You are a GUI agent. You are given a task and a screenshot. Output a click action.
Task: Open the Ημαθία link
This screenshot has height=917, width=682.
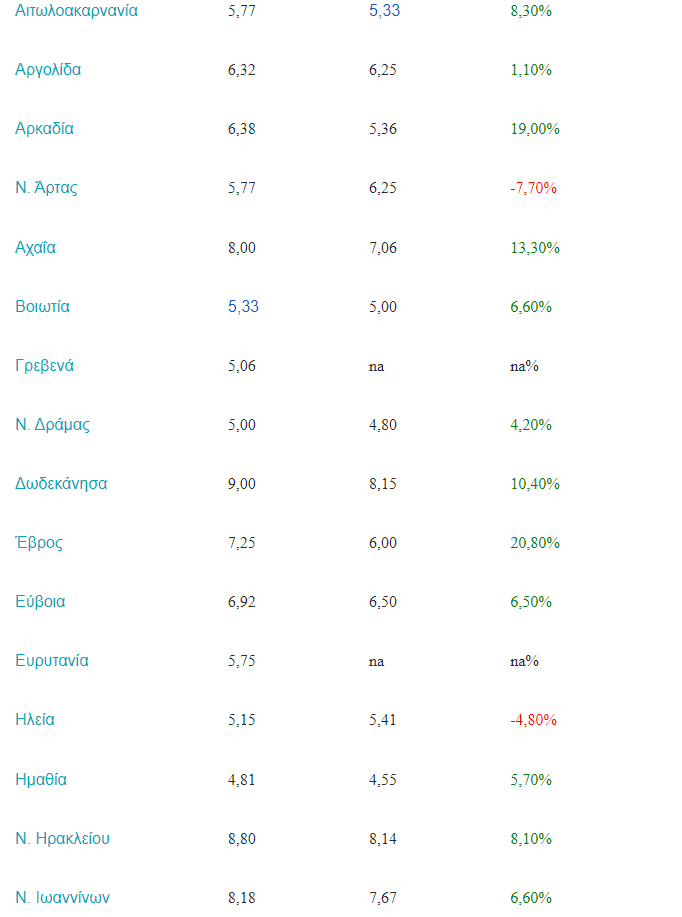(x=41, y=779)
